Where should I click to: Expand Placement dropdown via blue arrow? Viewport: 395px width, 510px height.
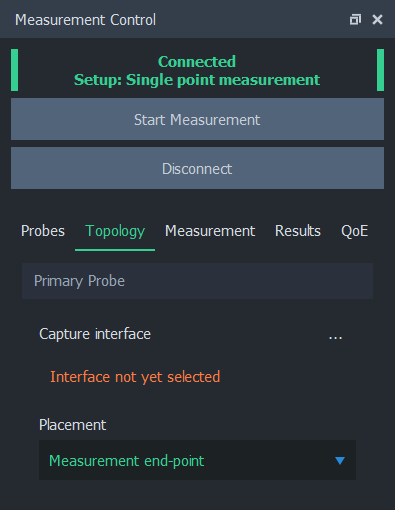point(340,461)
